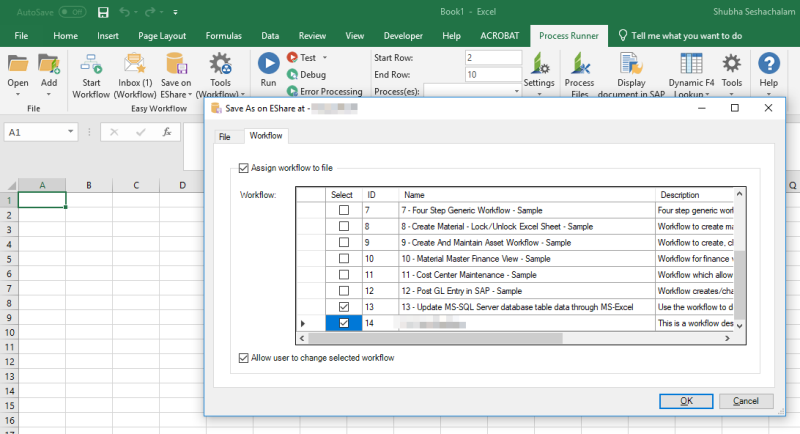This screenshot has height=434, width=800.
Task: Open Process Files in the ribbon
Action: (579, 72)
